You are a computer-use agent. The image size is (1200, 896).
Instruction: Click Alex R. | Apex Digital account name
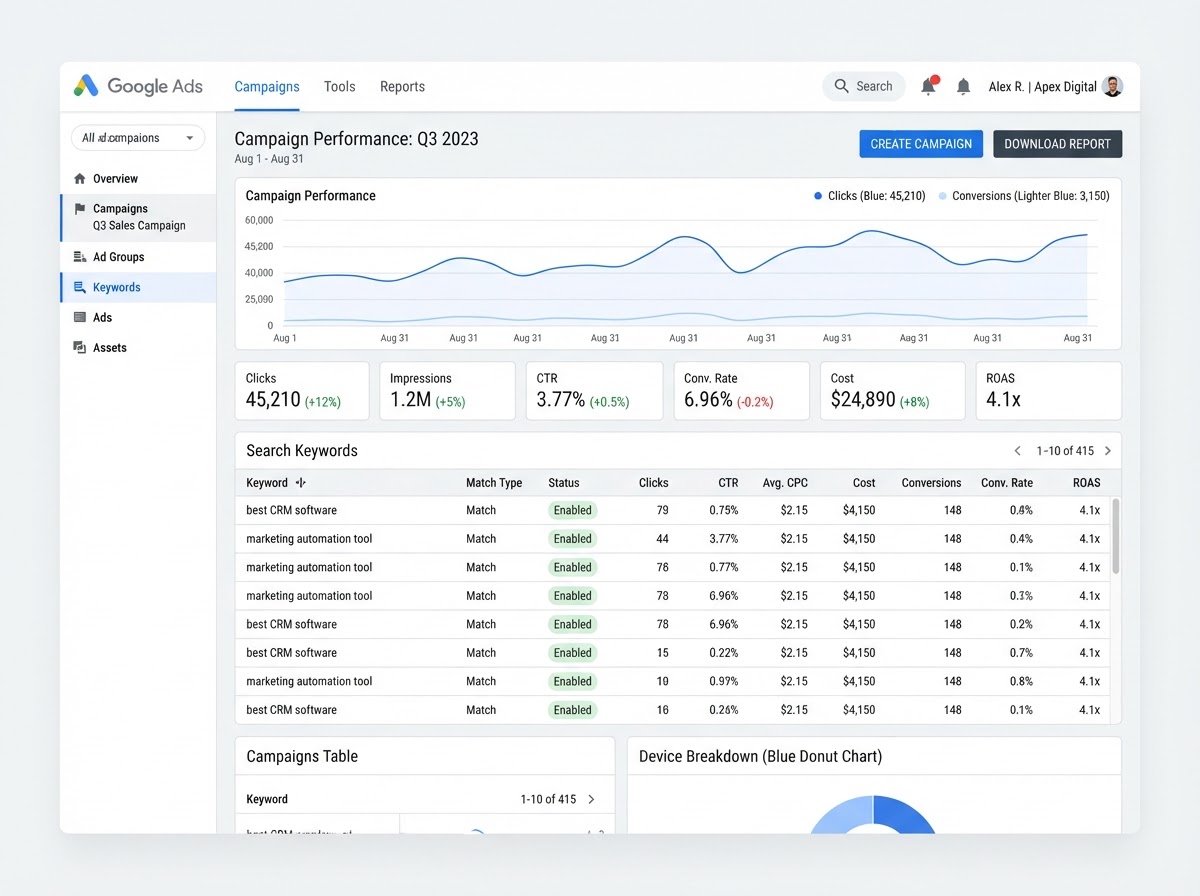[1043, 87]
